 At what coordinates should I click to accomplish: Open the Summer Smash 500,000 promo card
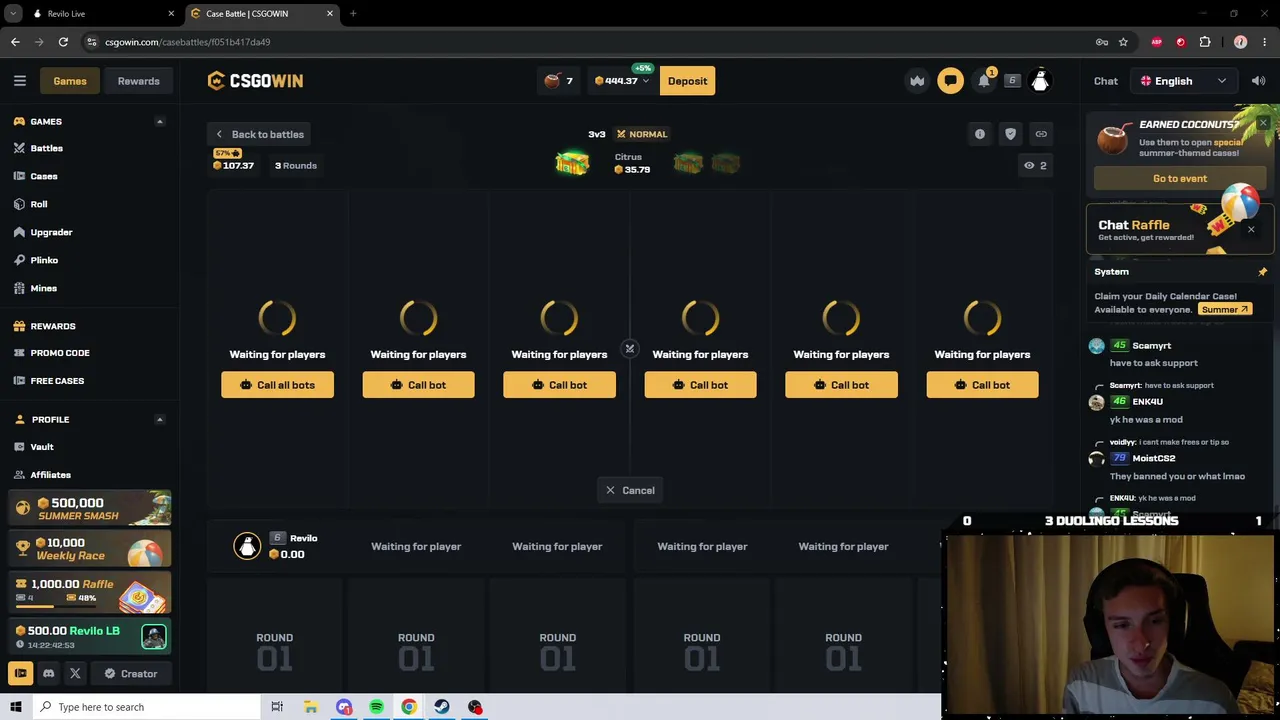90,509
